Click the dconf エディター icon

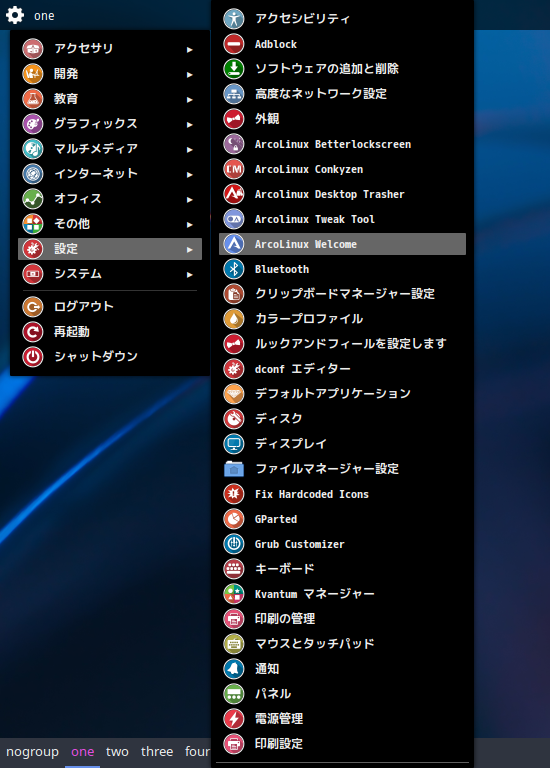coord(234,369)
